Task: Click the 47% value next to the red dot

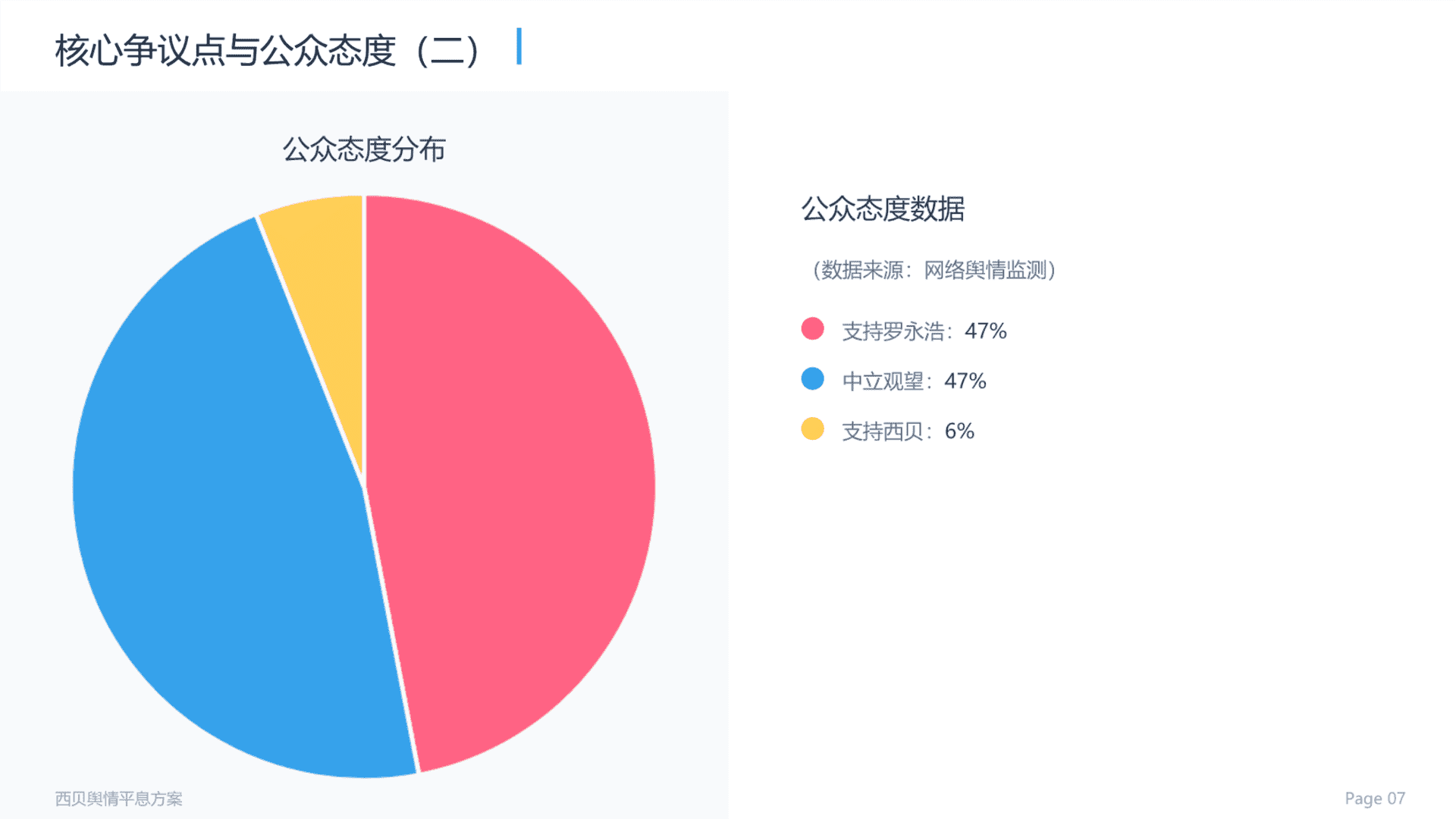Action: pyautogui.click(x=986, y=331)
